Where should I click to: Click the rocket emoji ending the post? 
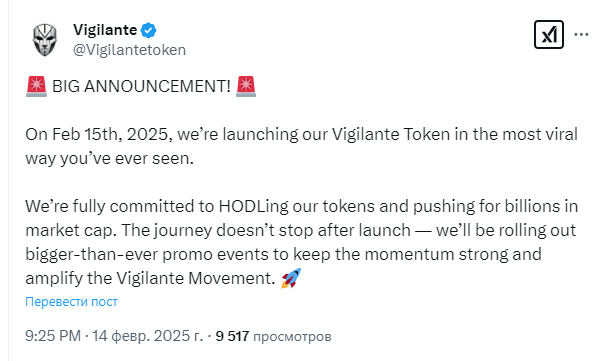[291, 278]
